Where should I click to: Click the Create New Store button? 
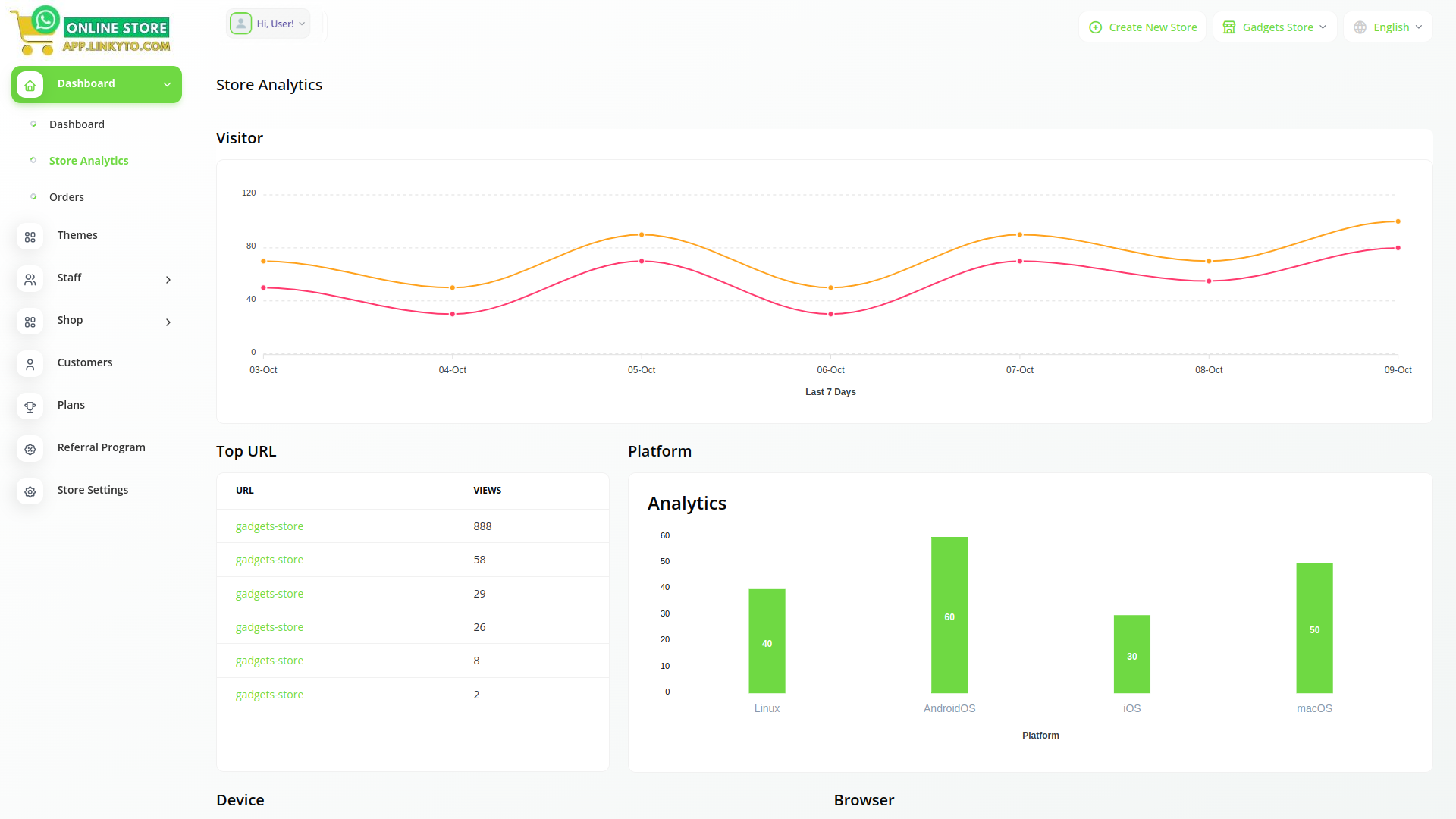pos(1143,27)
